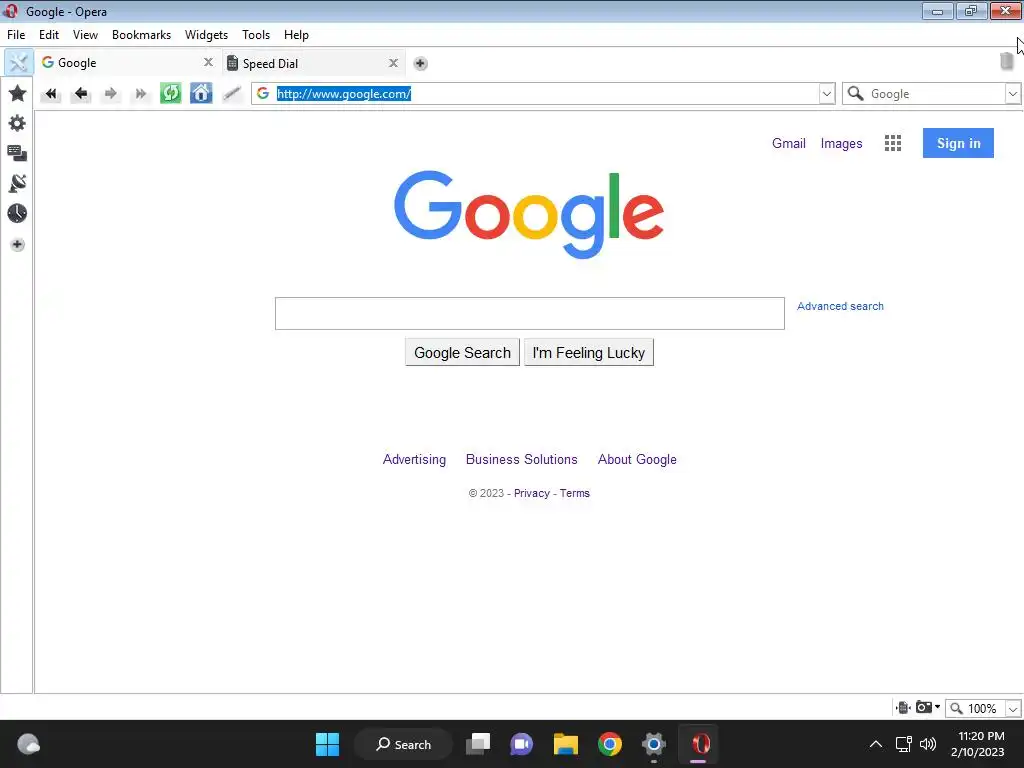Open the Widgets menu

coord(206,35)
